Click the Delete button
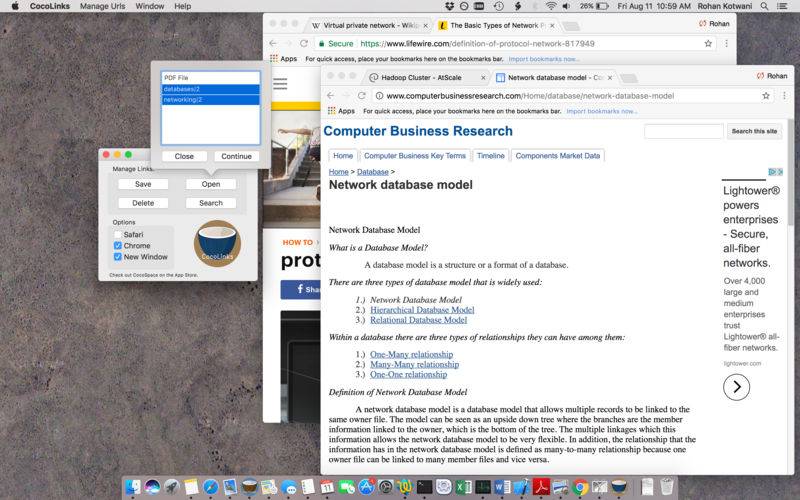Screen dimensions: 800x500 143,203
